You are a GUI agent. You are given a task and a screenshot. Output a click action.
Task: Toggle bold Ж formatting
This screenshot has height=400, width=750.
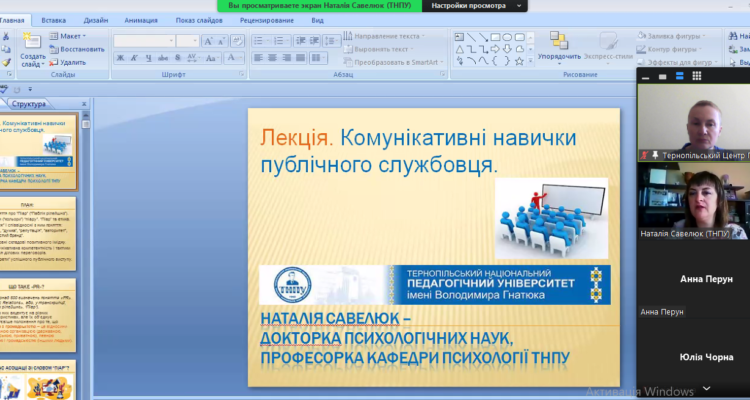120,58
